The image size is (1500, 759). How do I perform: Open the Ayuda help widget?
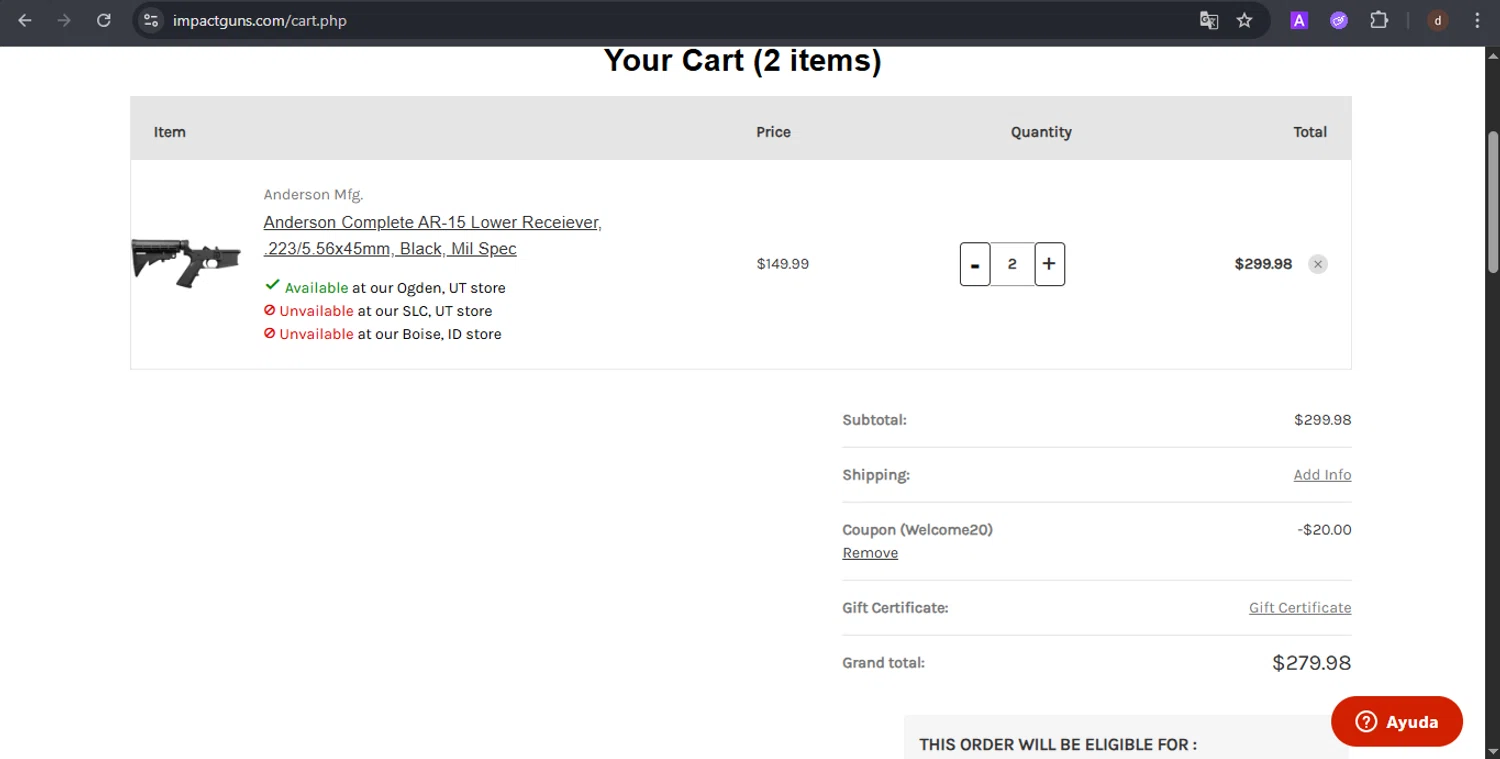(1397, 721)
